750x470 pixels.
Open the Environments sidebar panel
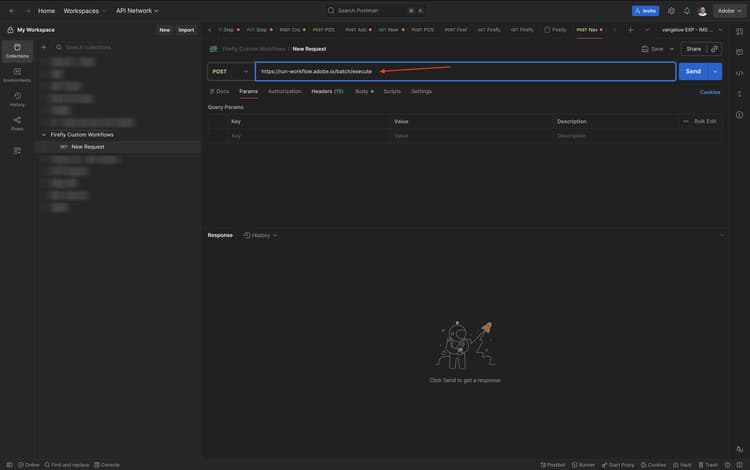pyautogui.click(x=17, y=75)
